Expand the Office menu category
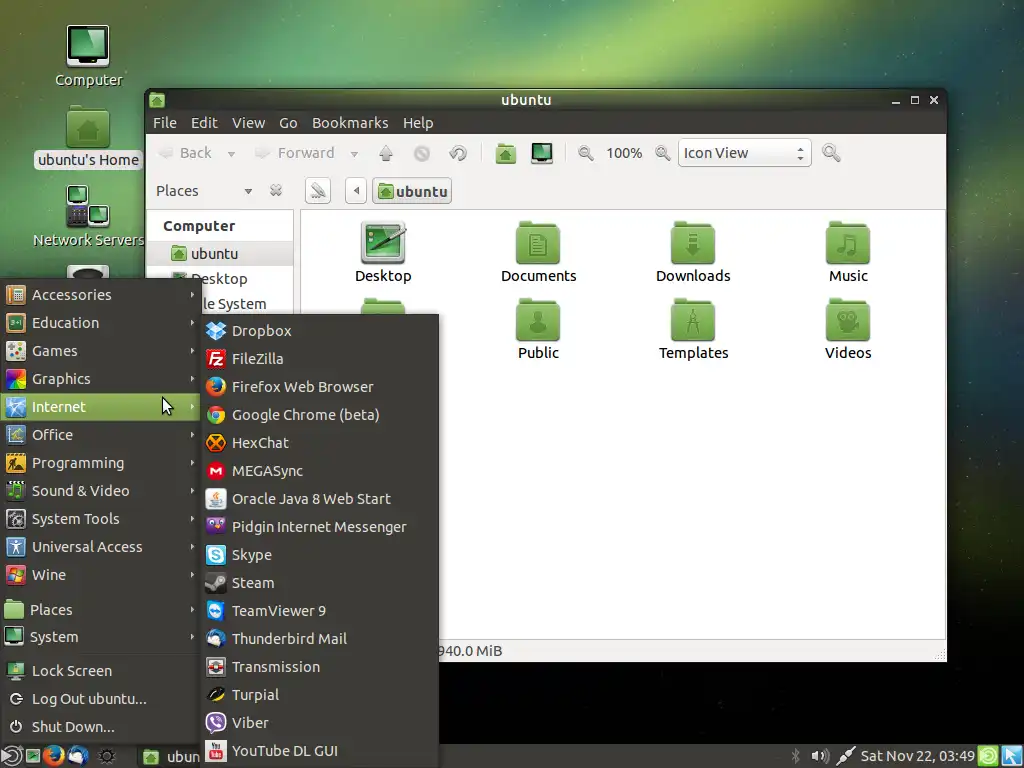 click(101, 435)
